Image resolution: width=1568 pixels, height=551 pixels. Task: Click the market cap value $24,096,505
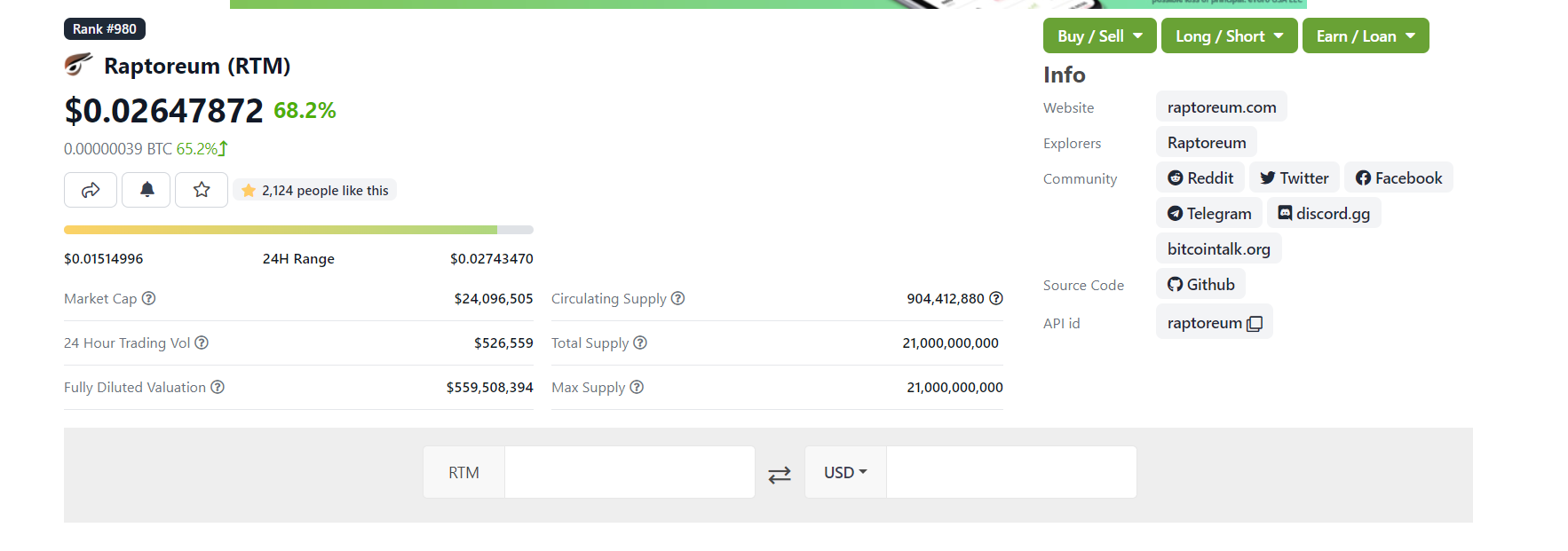pyautogui.click(x=494, y=298)
